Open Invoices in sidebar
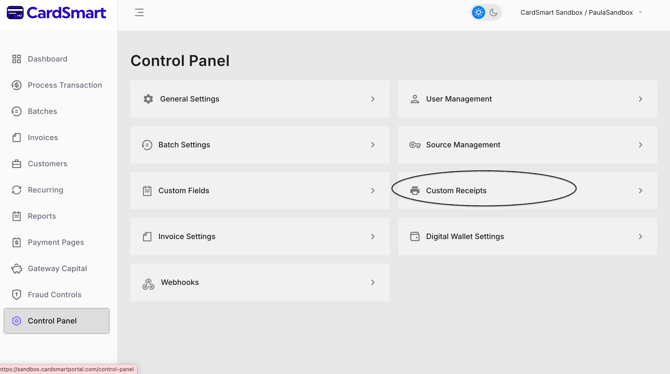Image resolution: width=670 pixels, height=374 pixels. (43, 138)
